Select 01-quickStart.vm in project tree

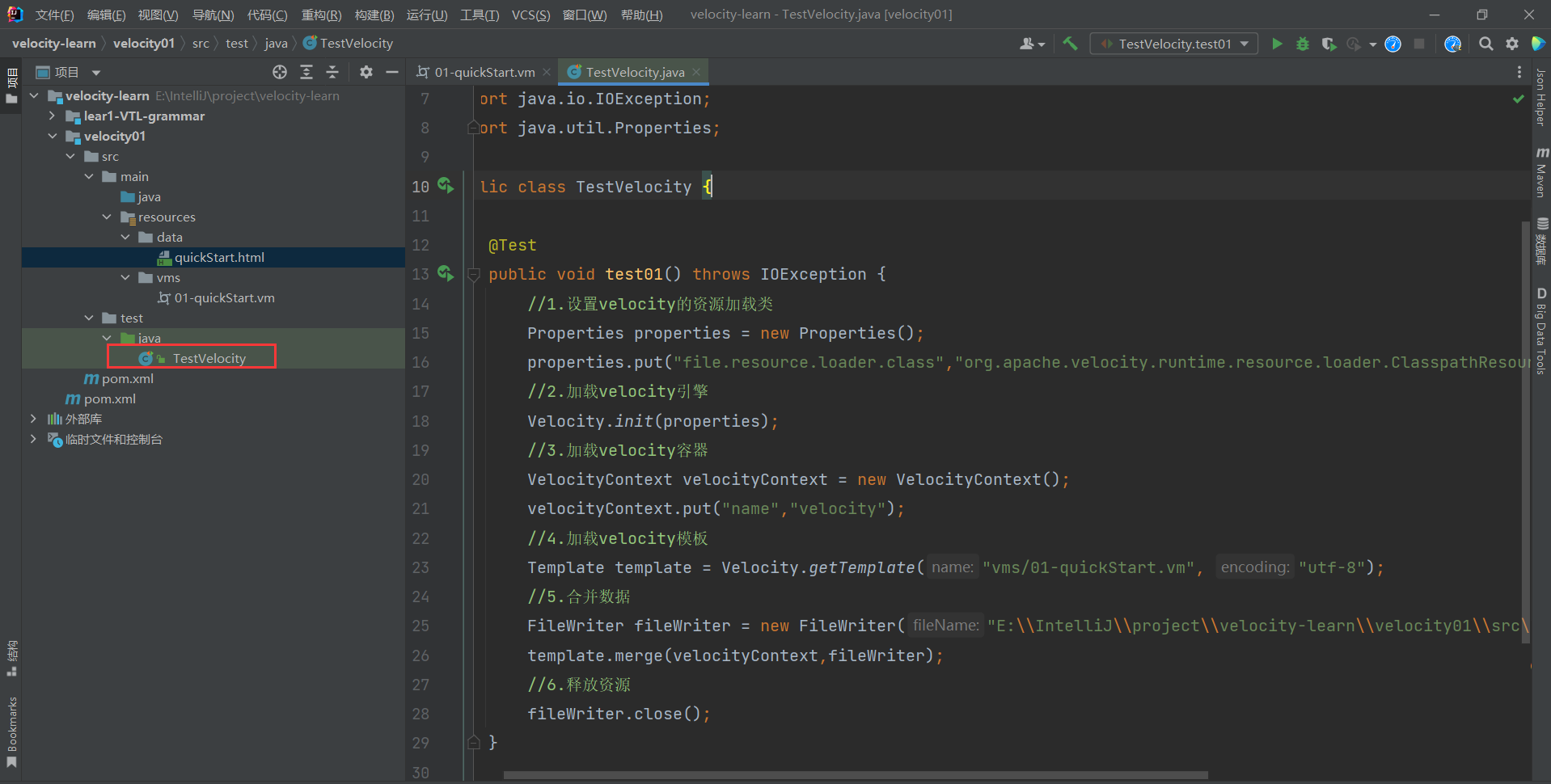(x=213, y=297)
